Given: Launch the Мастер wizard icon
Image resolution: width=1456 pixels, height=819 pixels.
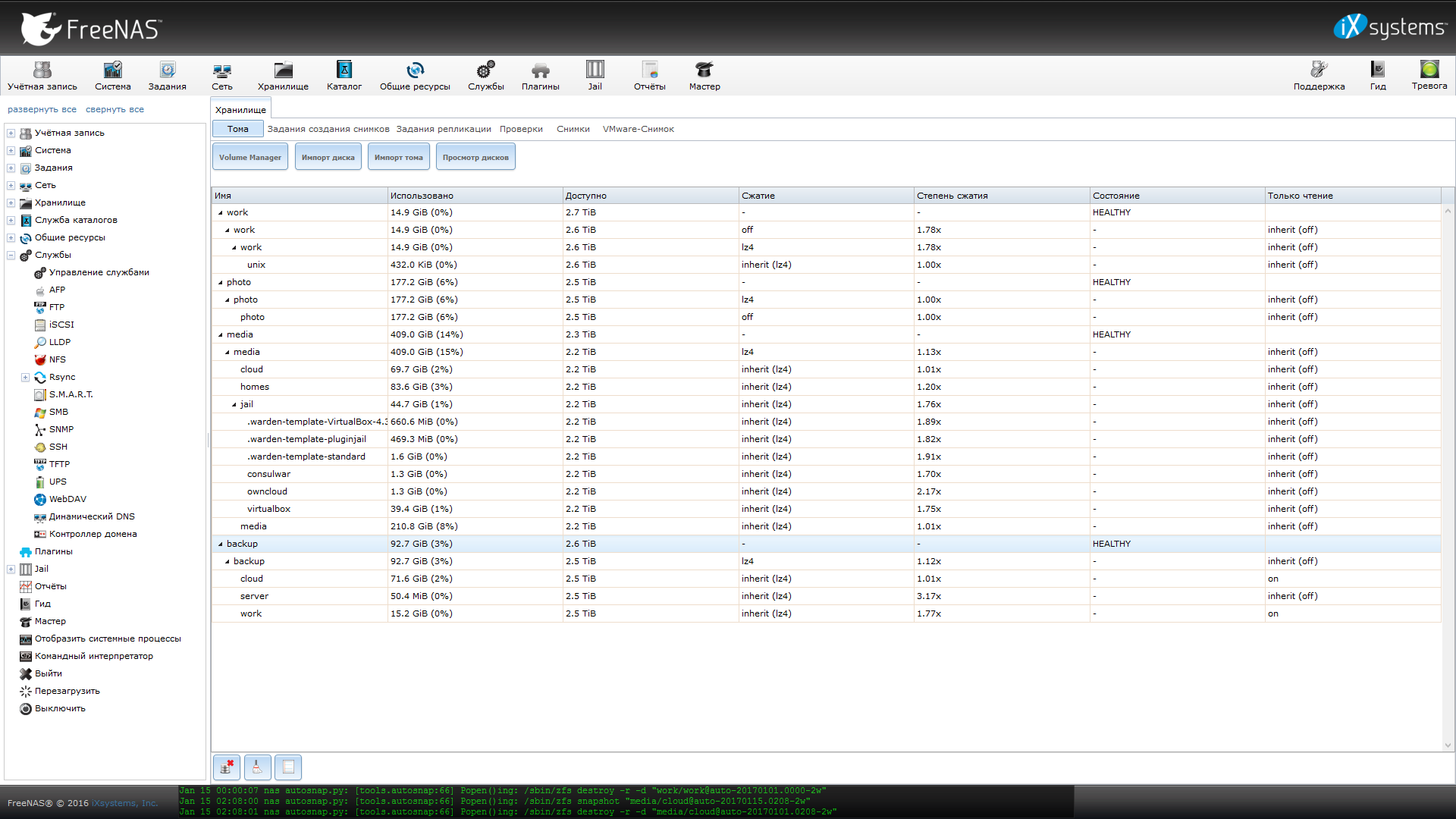Looking at the screenshot, I should (x=704, y=76).
